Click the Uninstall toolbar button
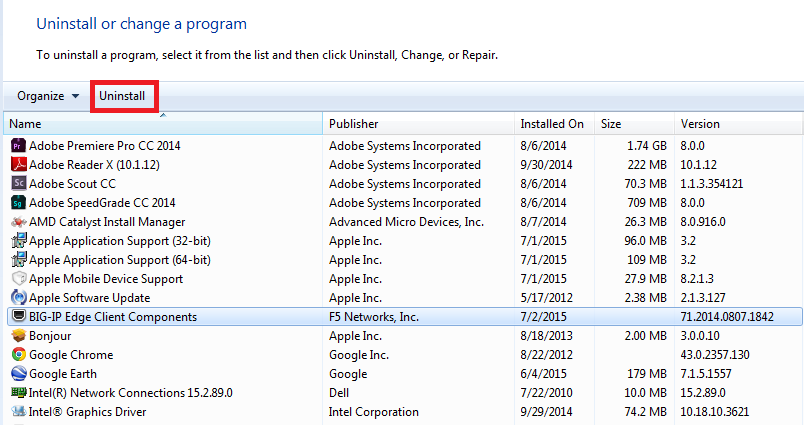 coord(122,96)
